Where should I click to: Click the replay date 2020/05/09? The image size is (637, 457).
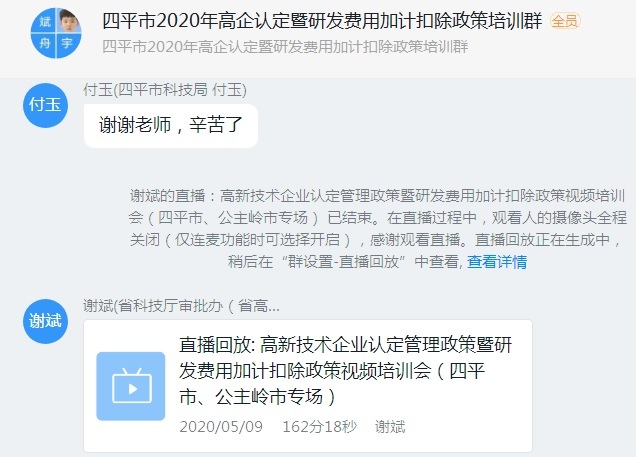pyautogui.click(x=221, y=427)
